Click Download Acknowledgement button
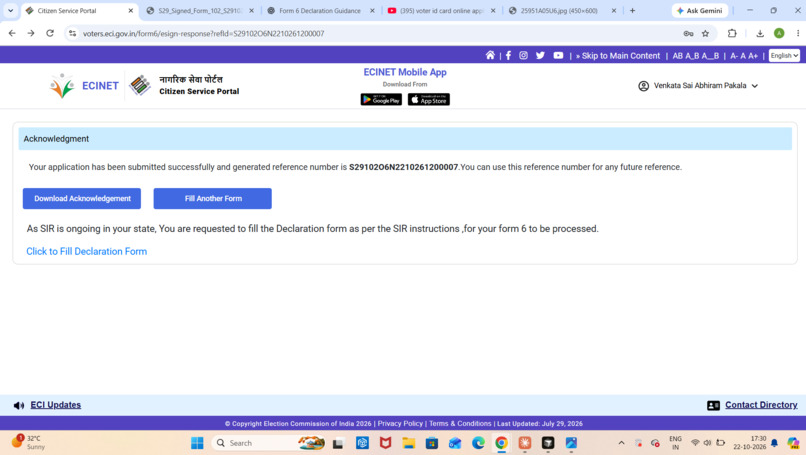The width and height of the screenshot is (806, 455). pos(82,198)
